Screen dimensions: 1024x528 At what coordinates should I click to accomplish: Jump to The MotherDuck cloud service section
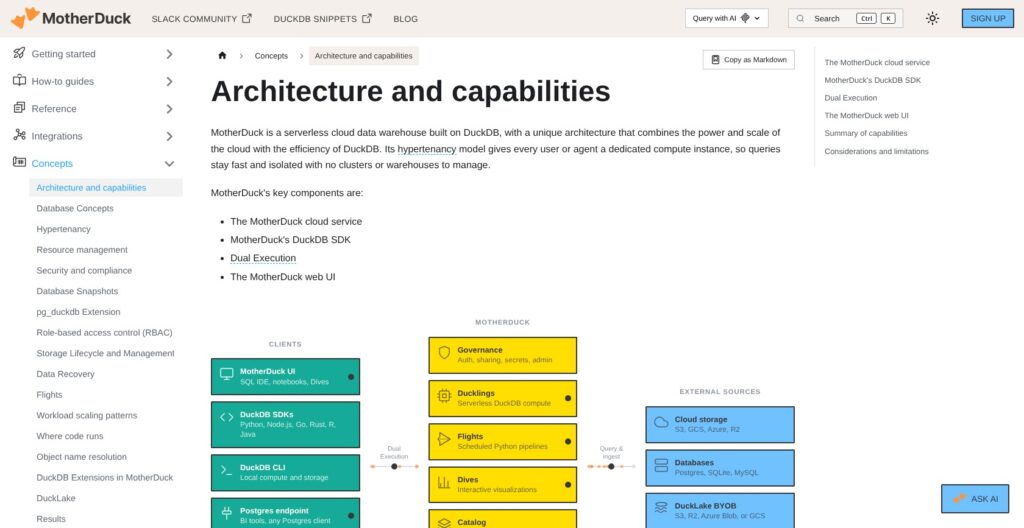[877, 63]
